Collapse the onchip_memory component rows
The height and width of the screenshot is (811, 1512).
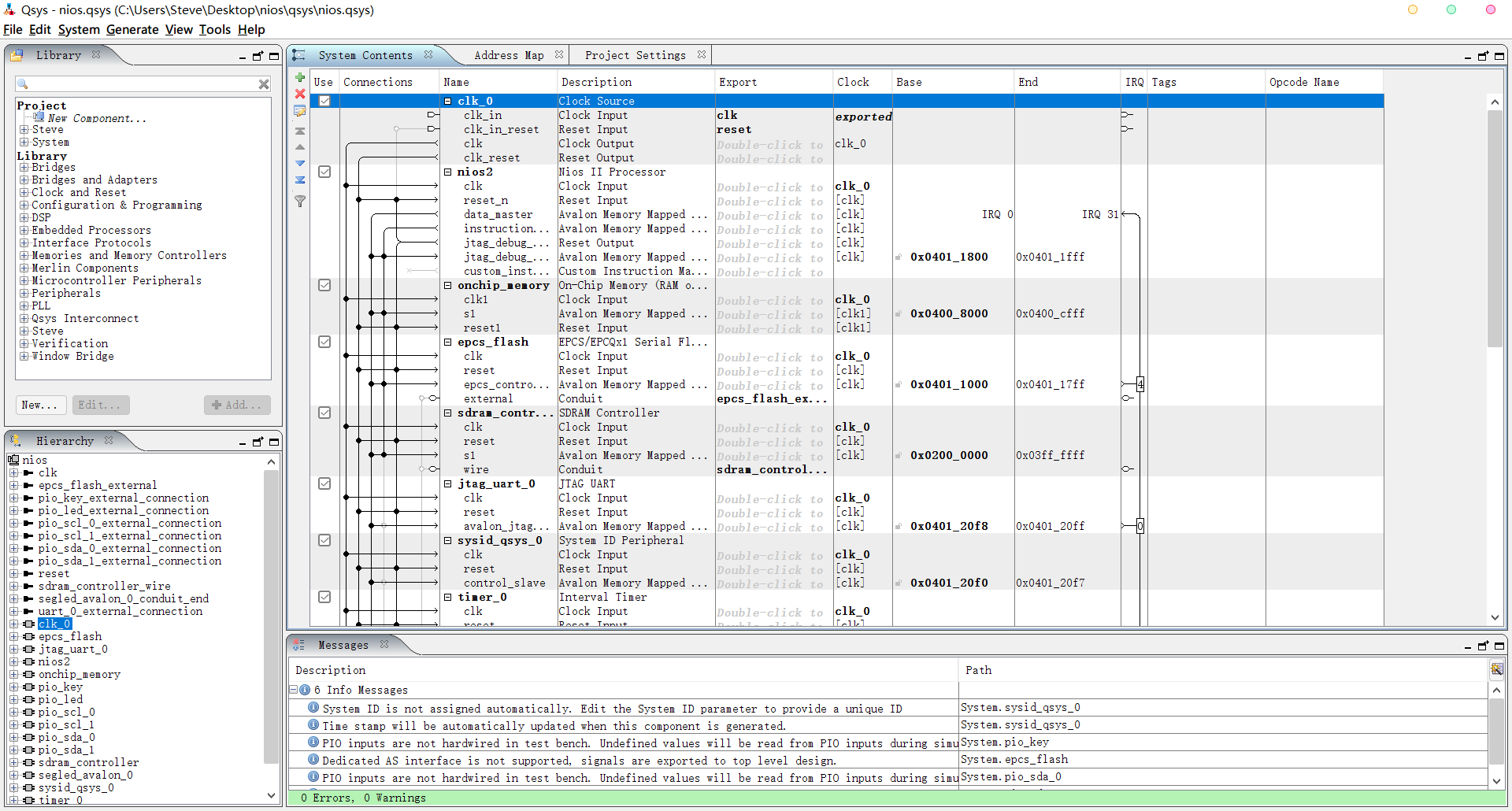pos(447,286)
